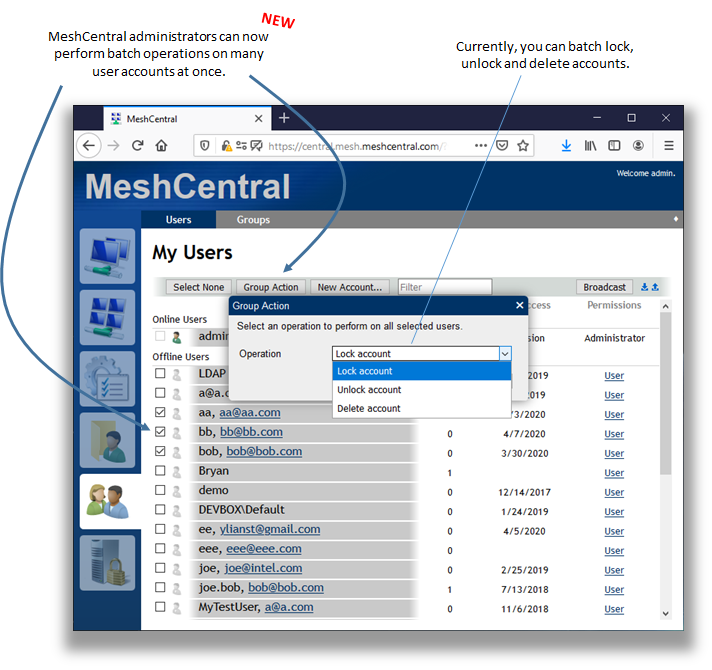712x670 pixels.
Task: Bookmark this page with star
Action: (x=523, y=146)
